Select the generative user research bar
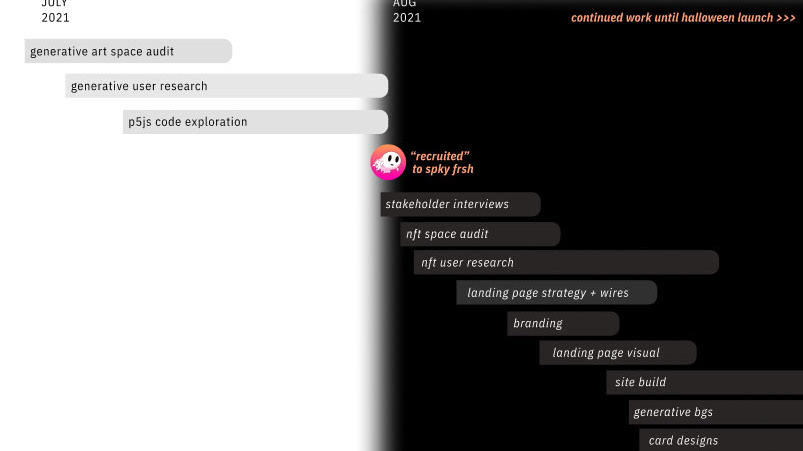Viewport: 803px width, 451px height. click(x=226, y=86)
